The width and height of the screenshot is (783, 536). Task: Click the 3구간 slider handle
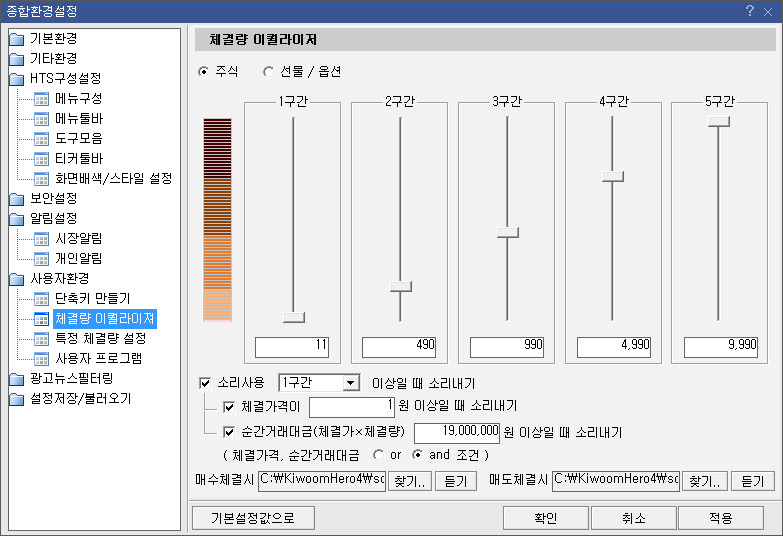[508, 232]
